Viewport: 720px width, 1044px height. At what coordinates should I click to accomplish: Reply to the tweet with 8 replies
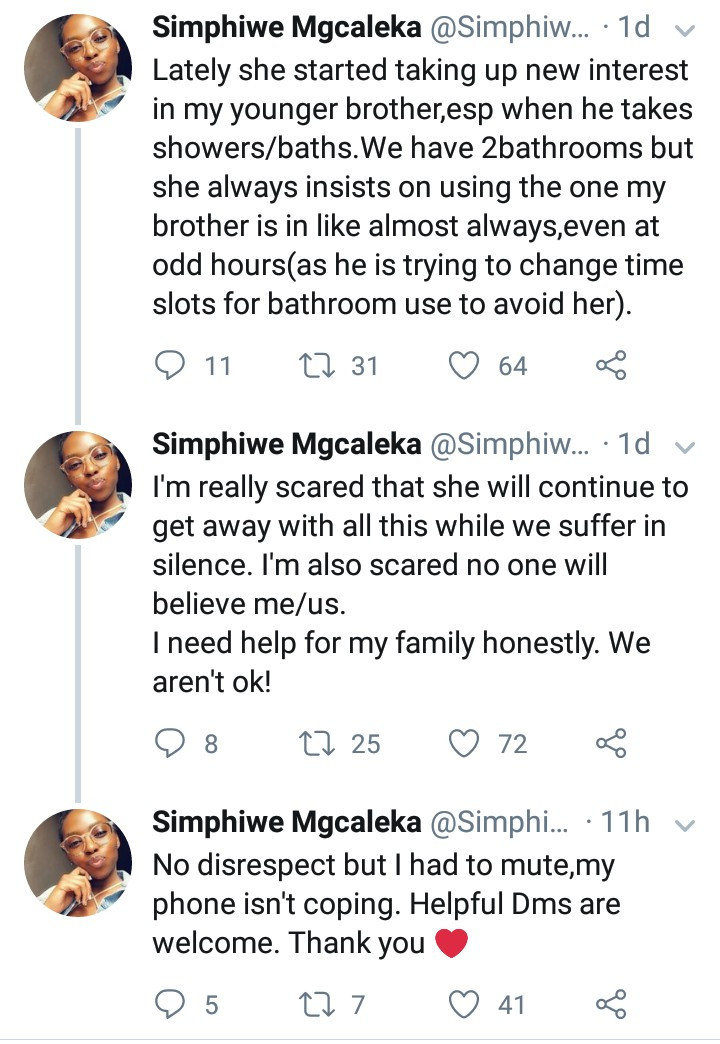[174, 743]
